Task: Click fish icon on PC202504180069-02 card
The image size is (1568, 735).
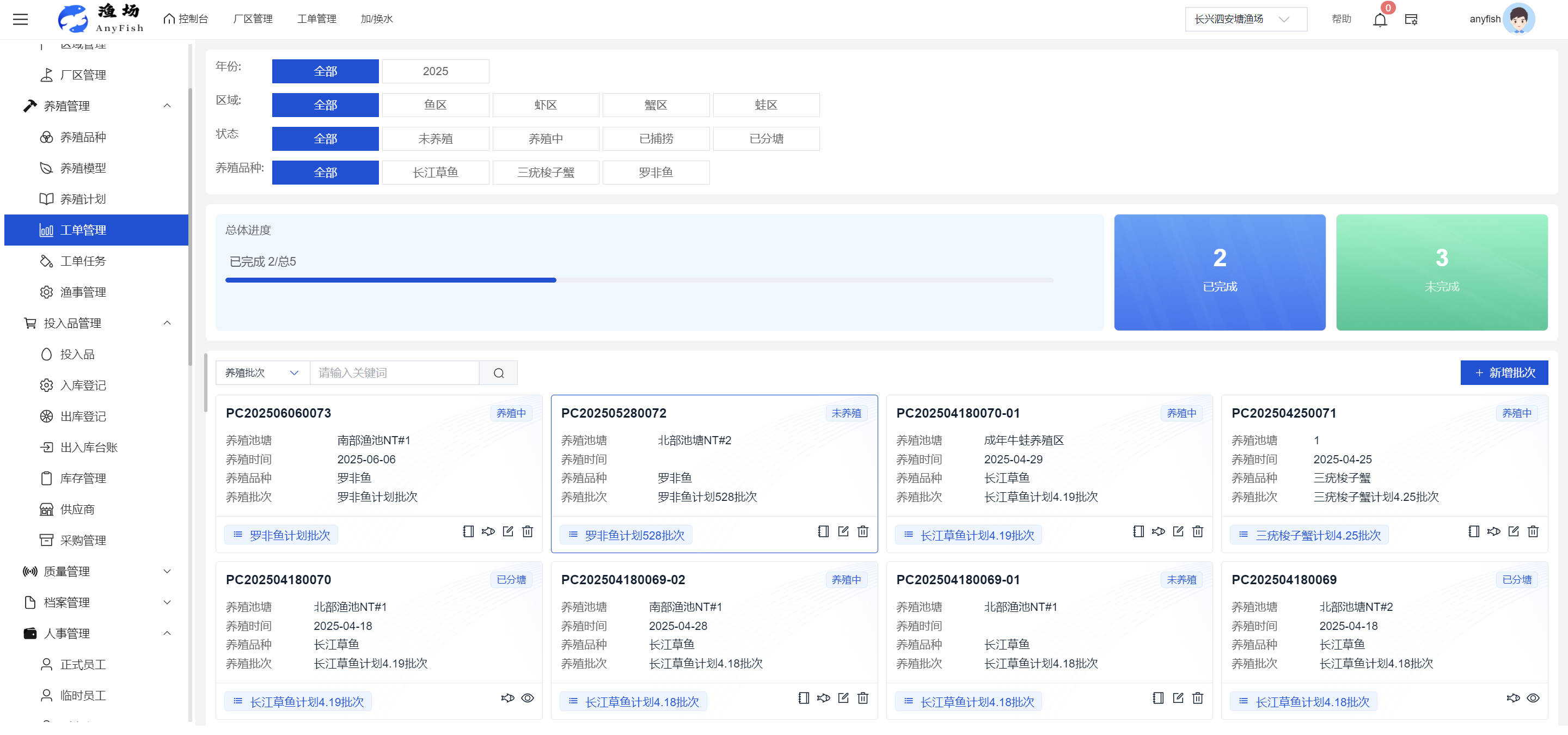Action: [x=823, y=698]
